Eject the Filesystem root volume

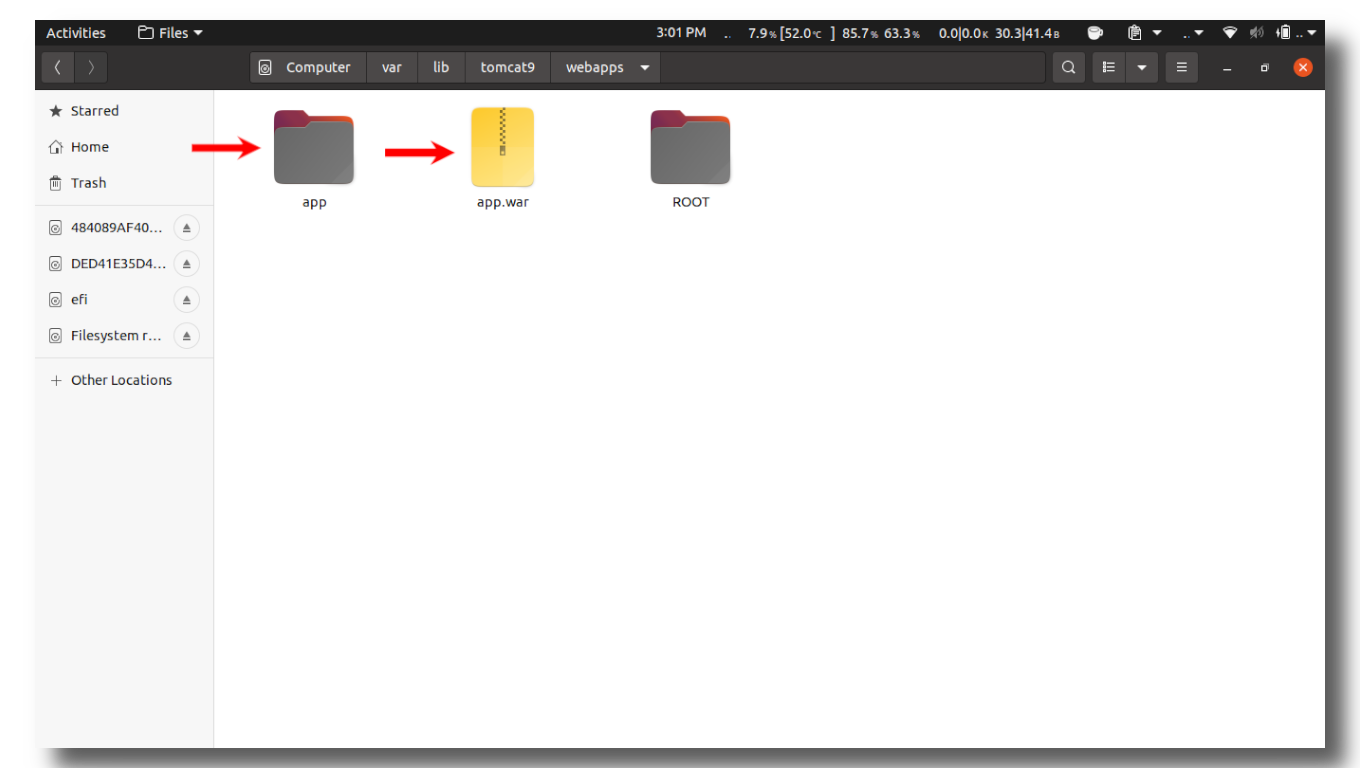(x=186, y=336)
